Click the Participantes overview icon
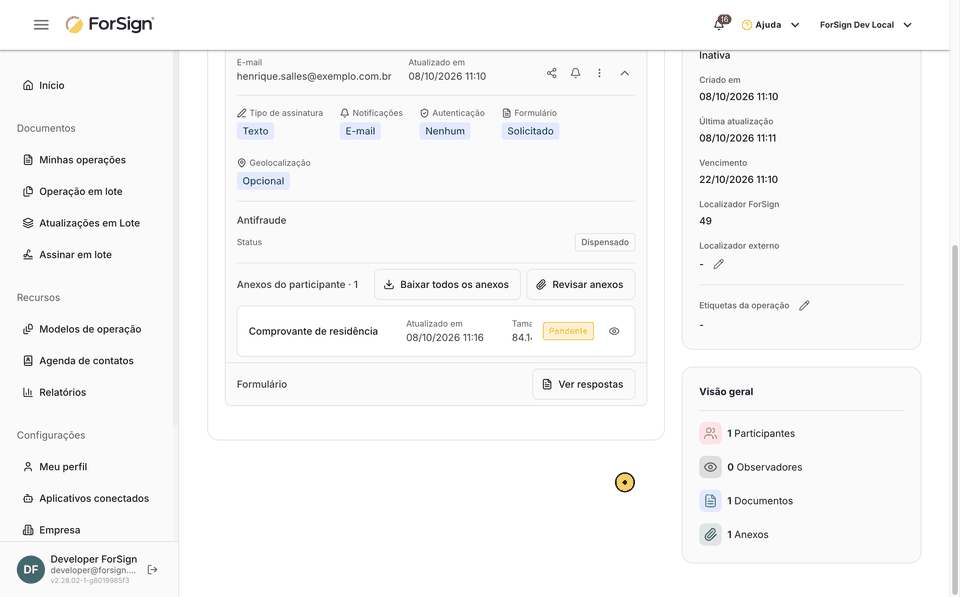This screenshot has height=597, width=960. [x=710, y=434]
